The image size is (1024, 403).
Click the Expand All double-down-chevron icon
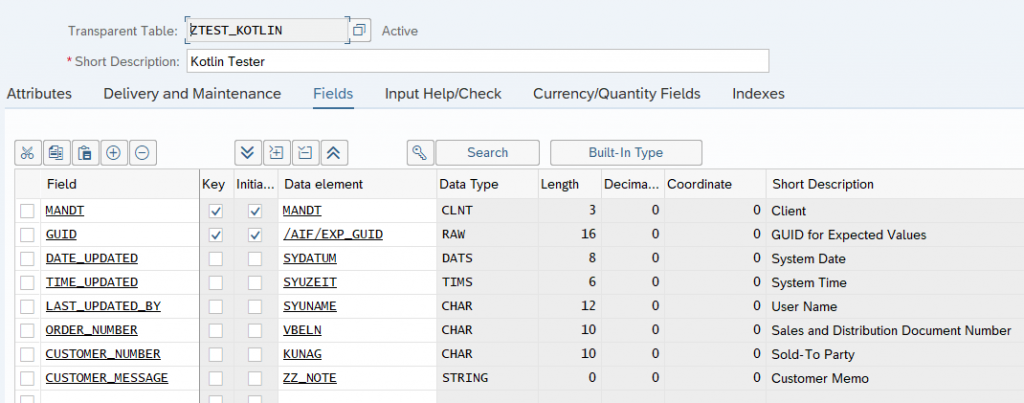point(248,153)
